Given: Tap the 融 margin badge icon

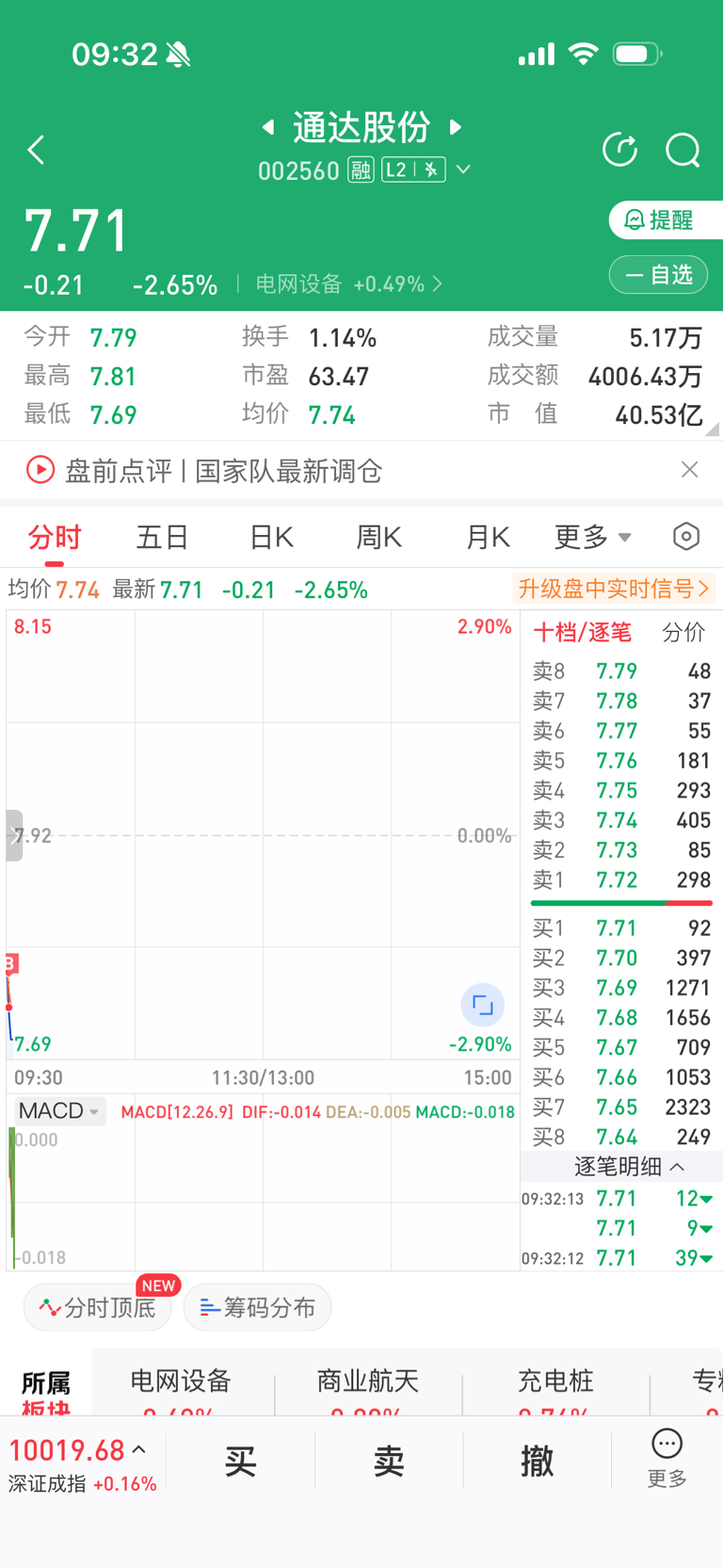Looking at the screenshot, I should pyautogui.click(x=361, y=170).
